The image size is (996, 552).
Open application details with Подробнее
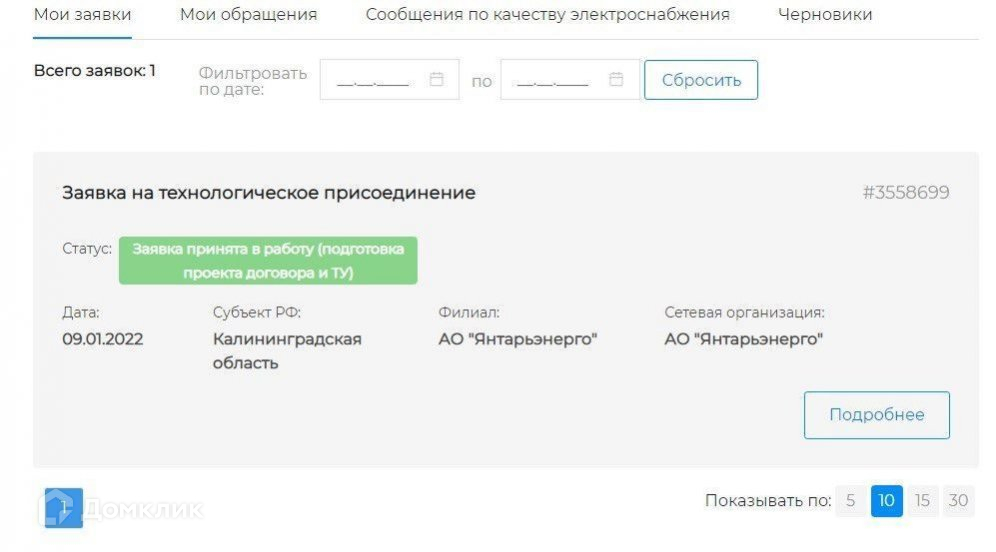tap(876, 415)
